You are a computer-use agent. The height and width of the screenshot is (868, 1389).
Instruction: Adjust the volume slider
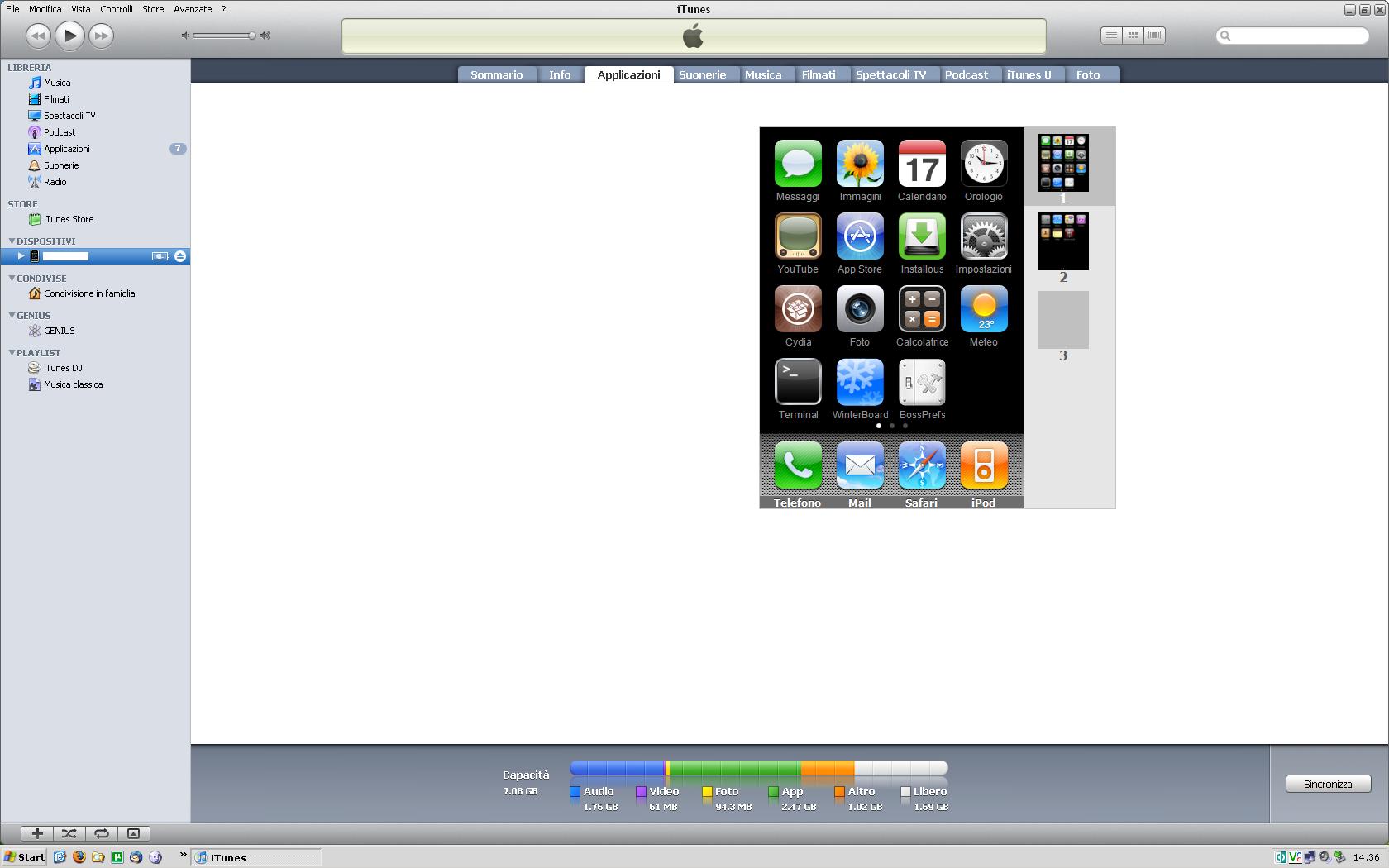click(x=223, y=36)
